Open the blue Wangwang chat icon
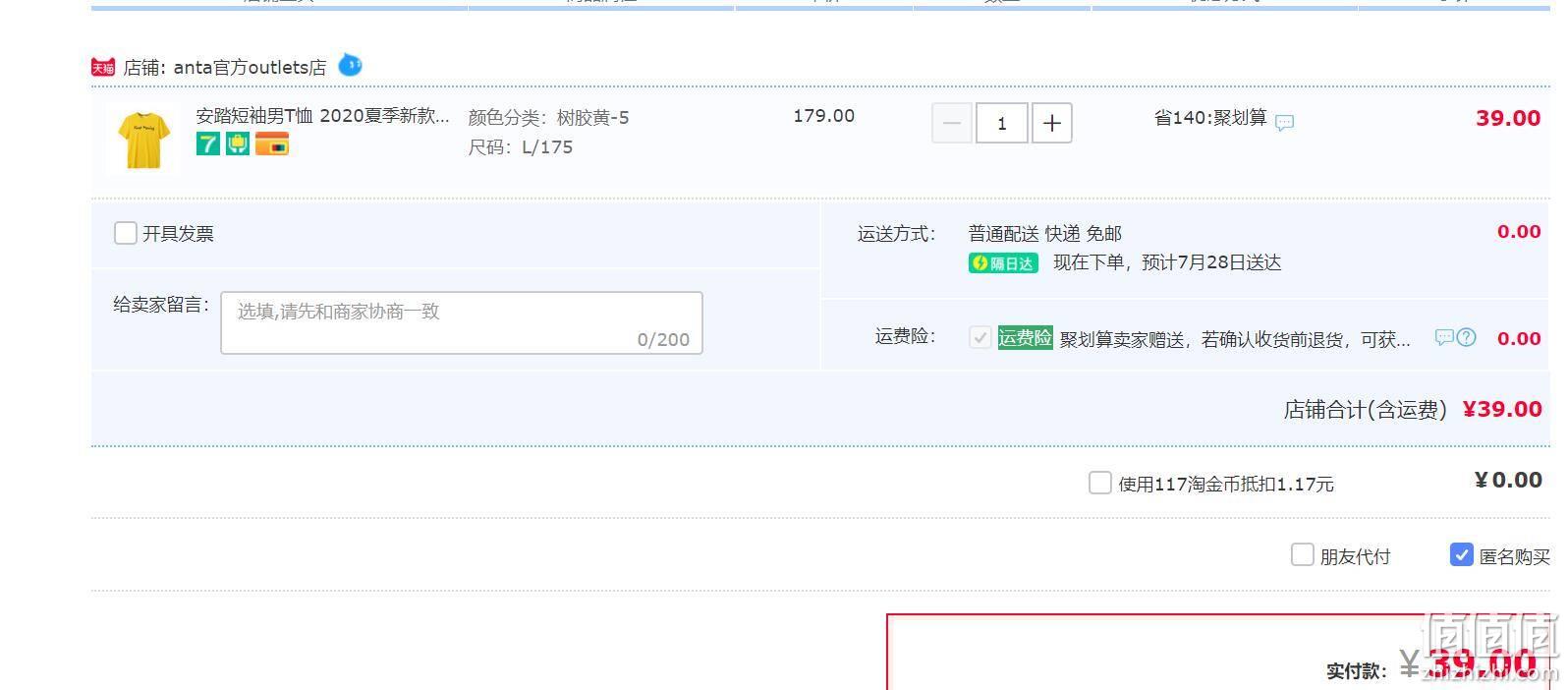Screen dimensions: 1568x690 pyautogui.click(x=350, y=66)
